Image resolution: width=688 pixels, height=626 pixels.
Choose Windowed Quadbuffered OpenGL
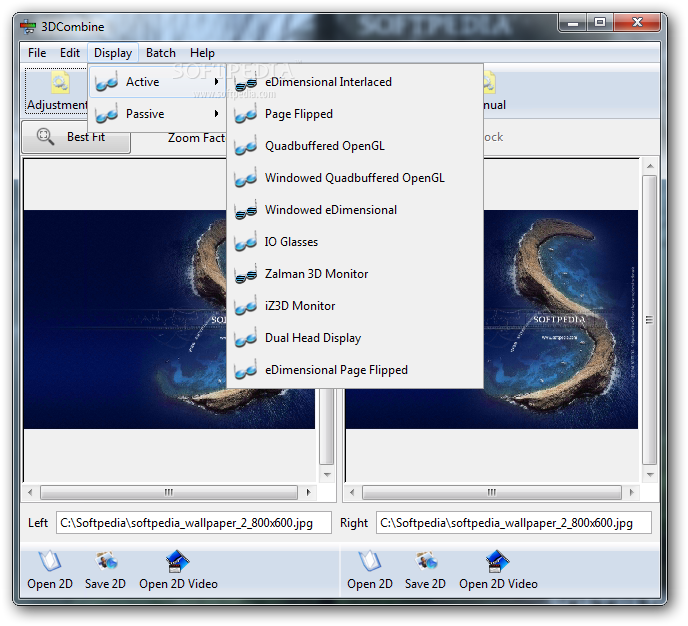(355, 178)
